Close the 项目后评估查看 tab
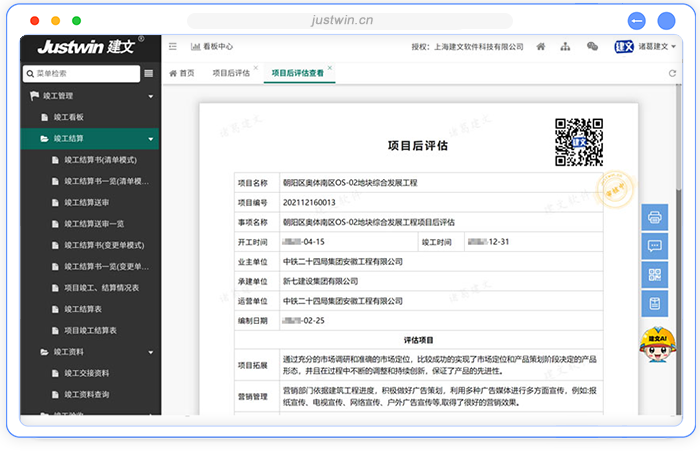 330,69
